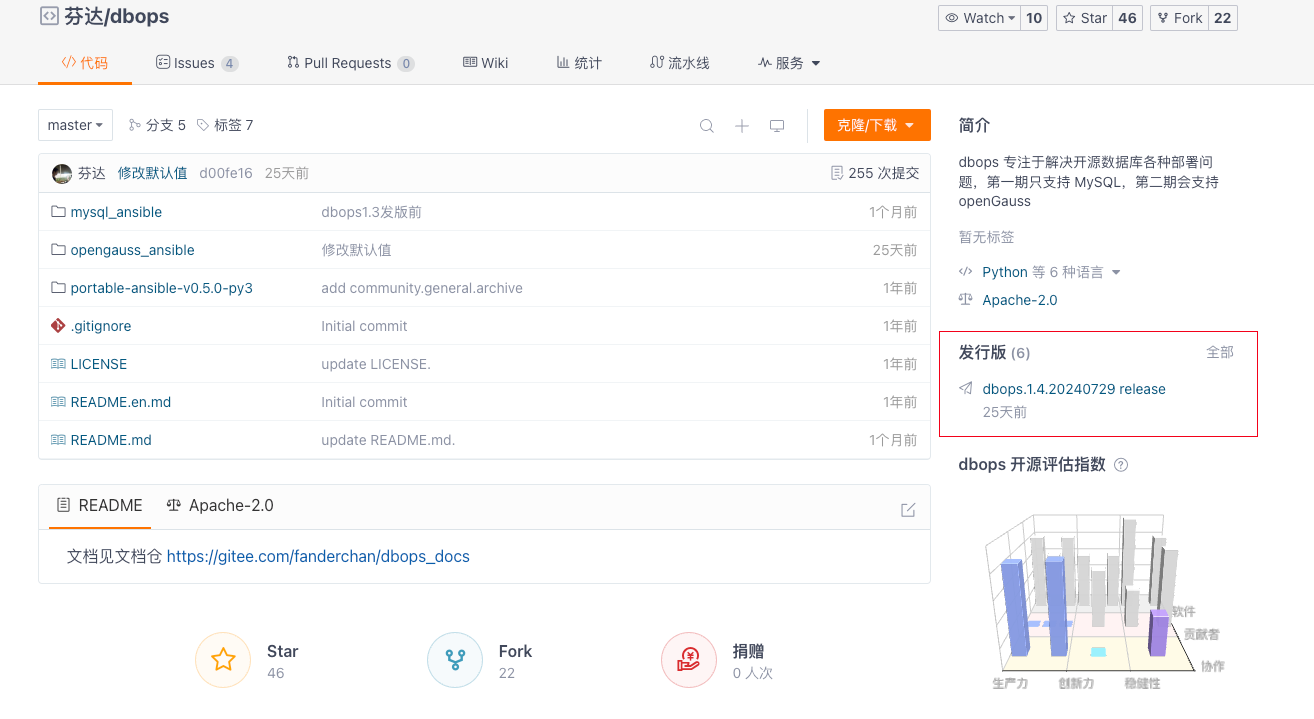Viewport: 1314px width, 719px height.
Task: Expand the 服务 menu
Action: click(789, 63)
